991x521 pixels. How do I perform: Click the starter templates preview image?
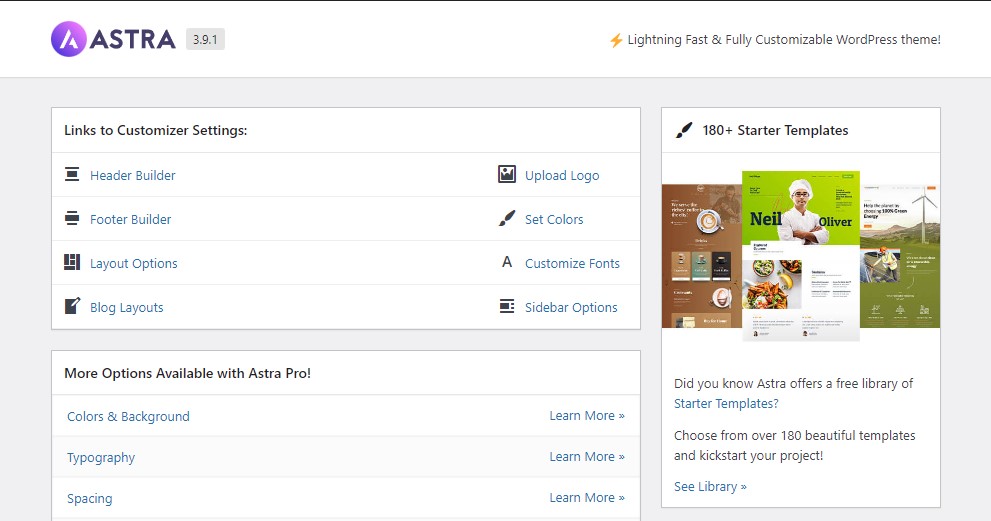[801, 256]
